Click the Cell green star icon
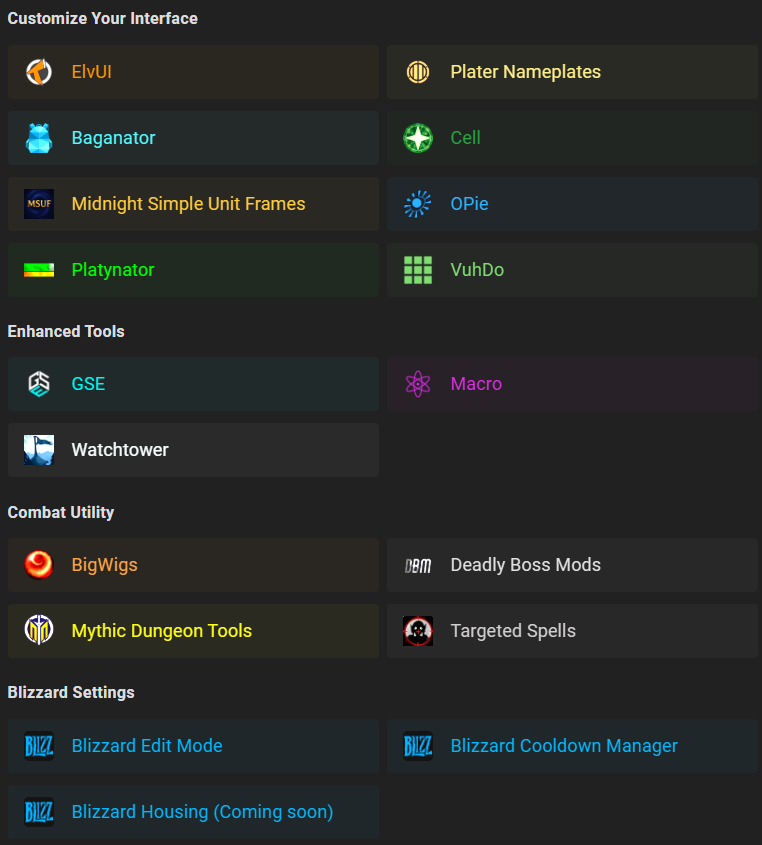This screenshot has height=845, width=762. (418, 138)
